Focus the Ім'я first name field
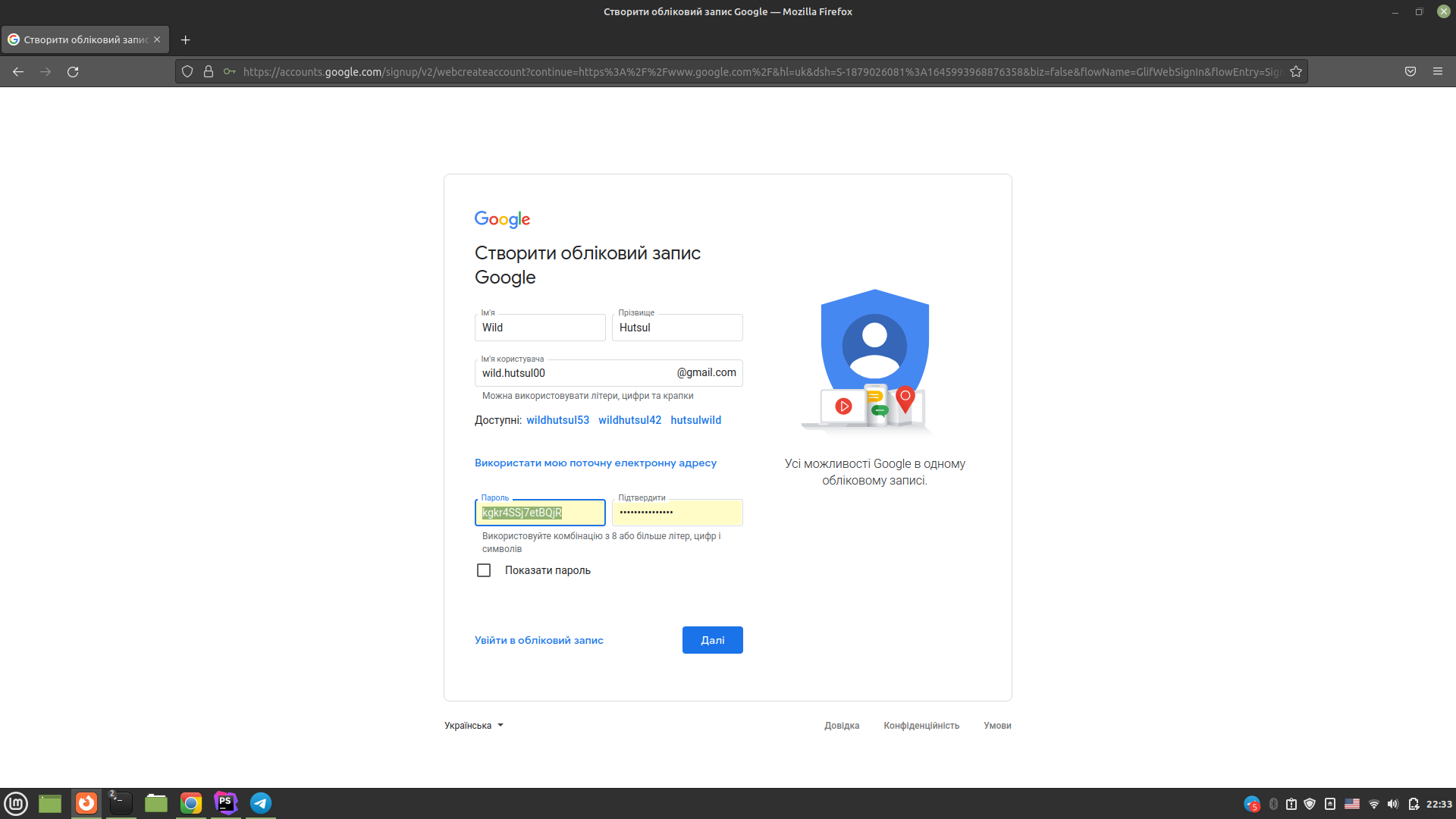 click(x=540, y=328)
